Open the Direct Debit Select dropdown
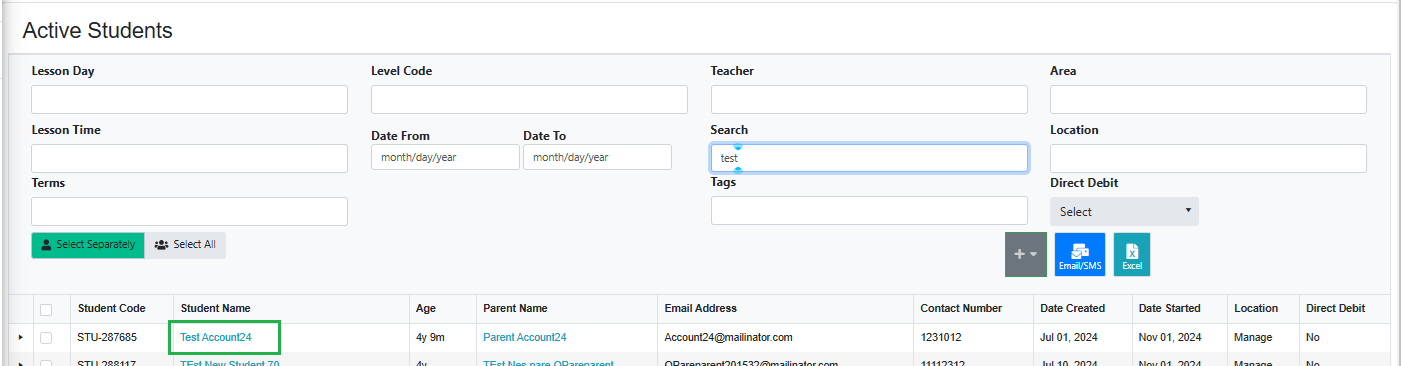This screenshot has height=366, width=1401. point(1124,211)
